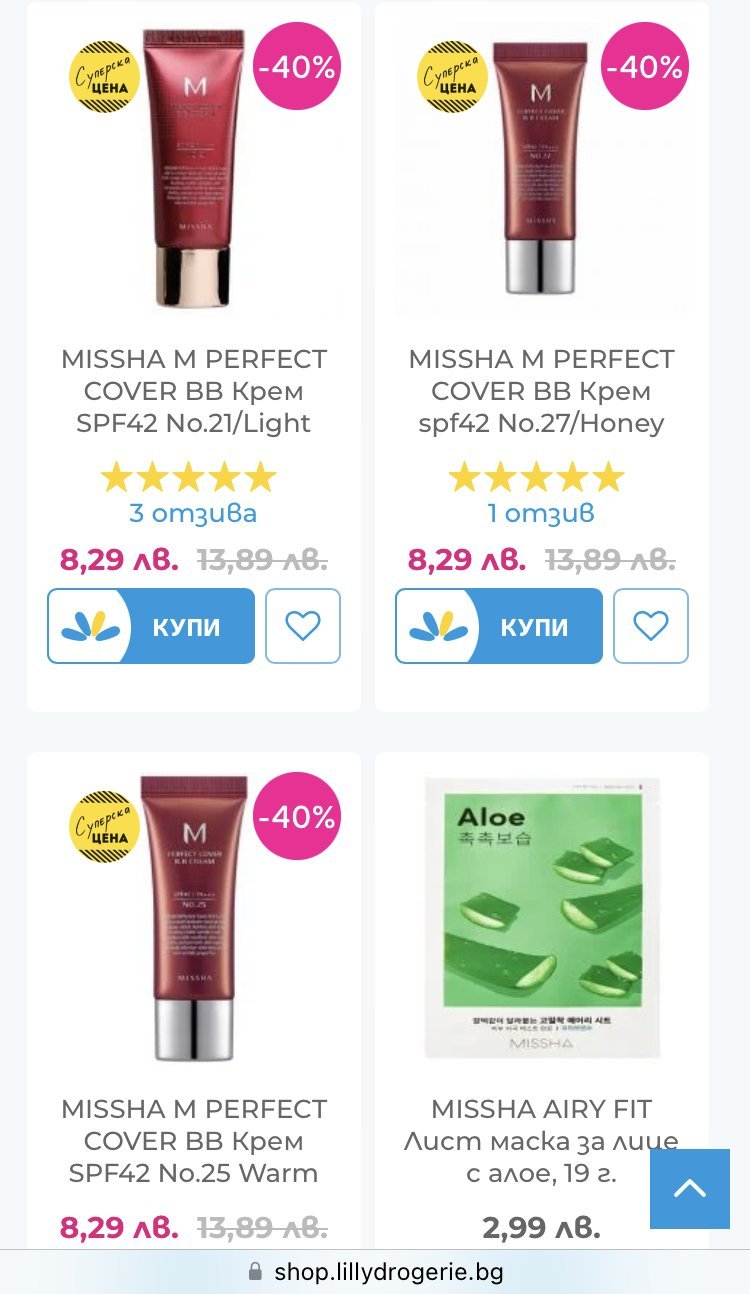Click КУПИ for No.21/Light BB cream
This screenshot has height=1294, width=750.
[x=151, y=626]
